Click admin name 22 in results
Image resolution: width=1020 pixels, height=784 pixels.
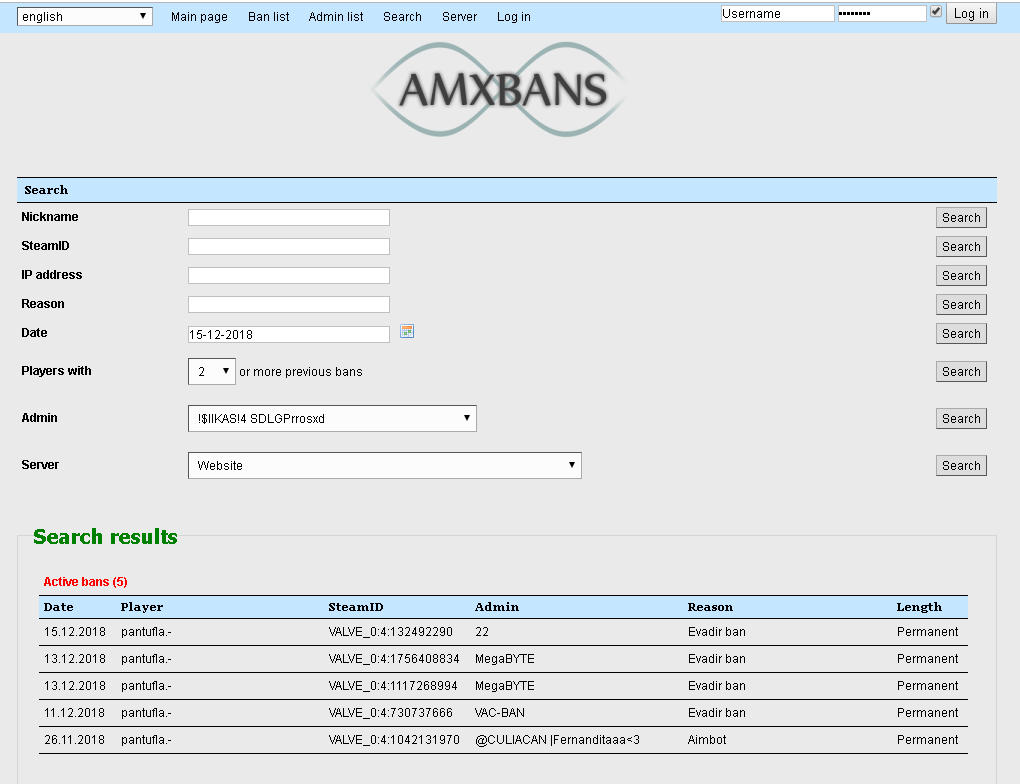(482, 632)
